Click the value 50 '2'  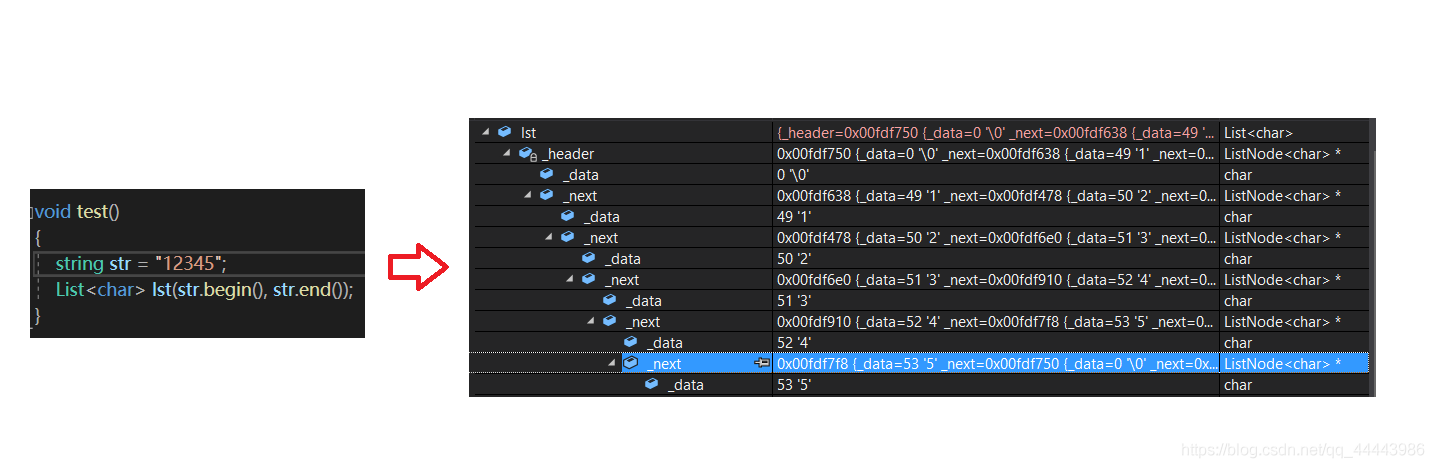pos(794,259)
